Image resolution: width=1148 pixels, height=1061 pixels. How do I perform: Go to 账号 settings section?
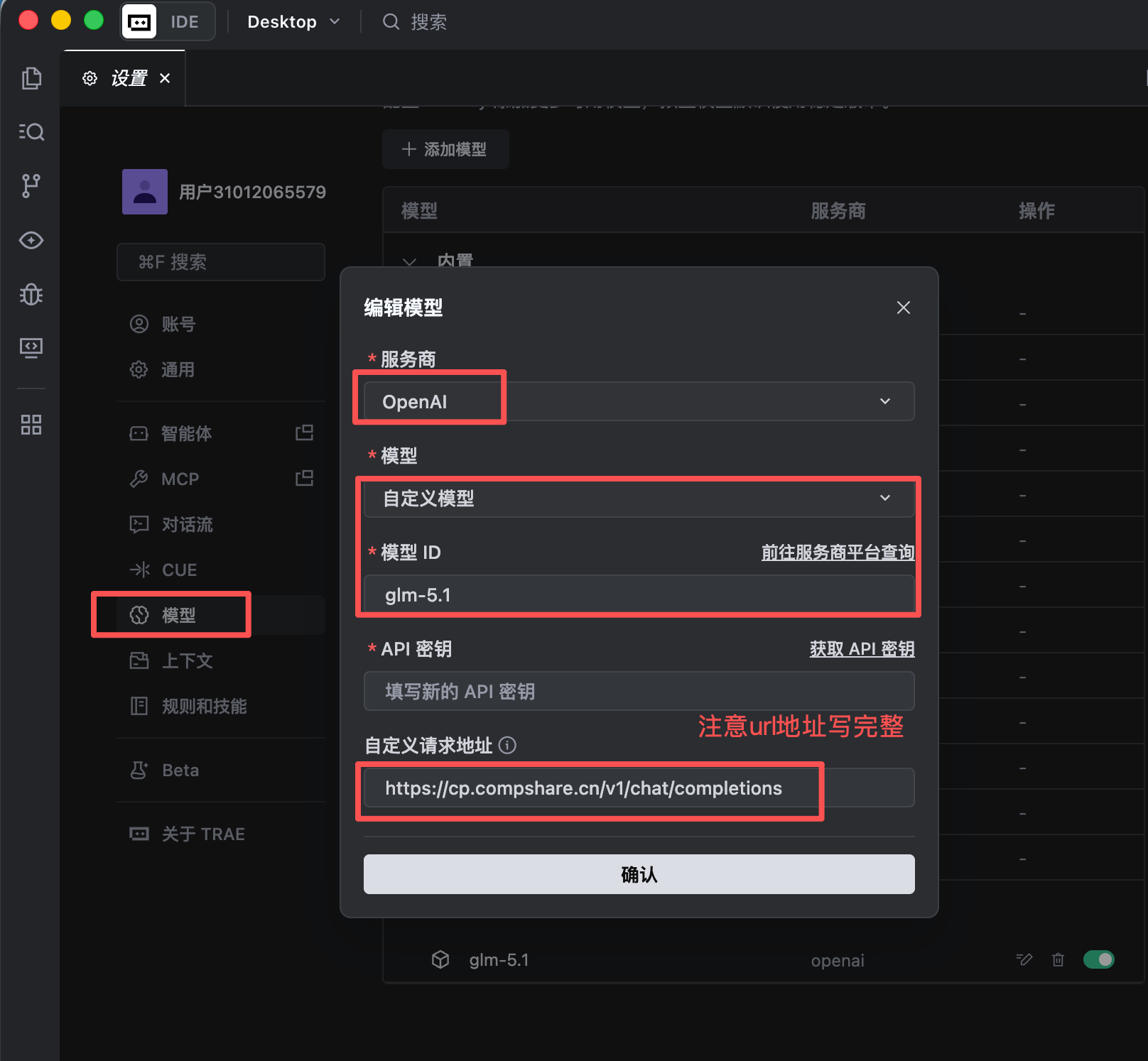(x=221, y=325)
